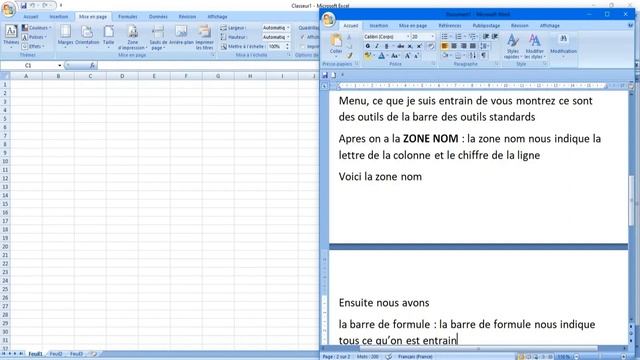
Task: Click grow font icon in Word
Action: click(407, 56)
